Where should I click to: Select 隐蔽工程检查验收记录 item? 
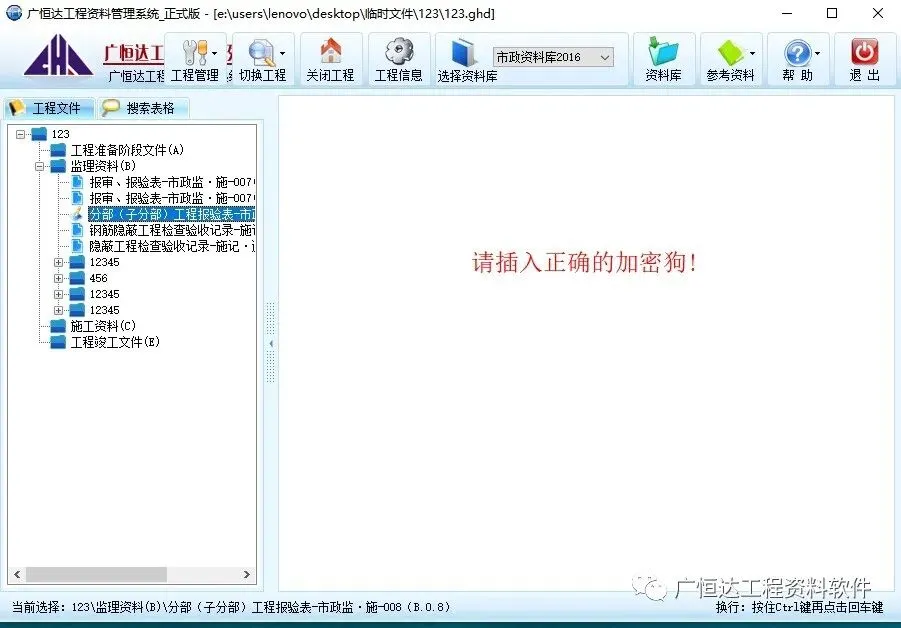(172, 246)
